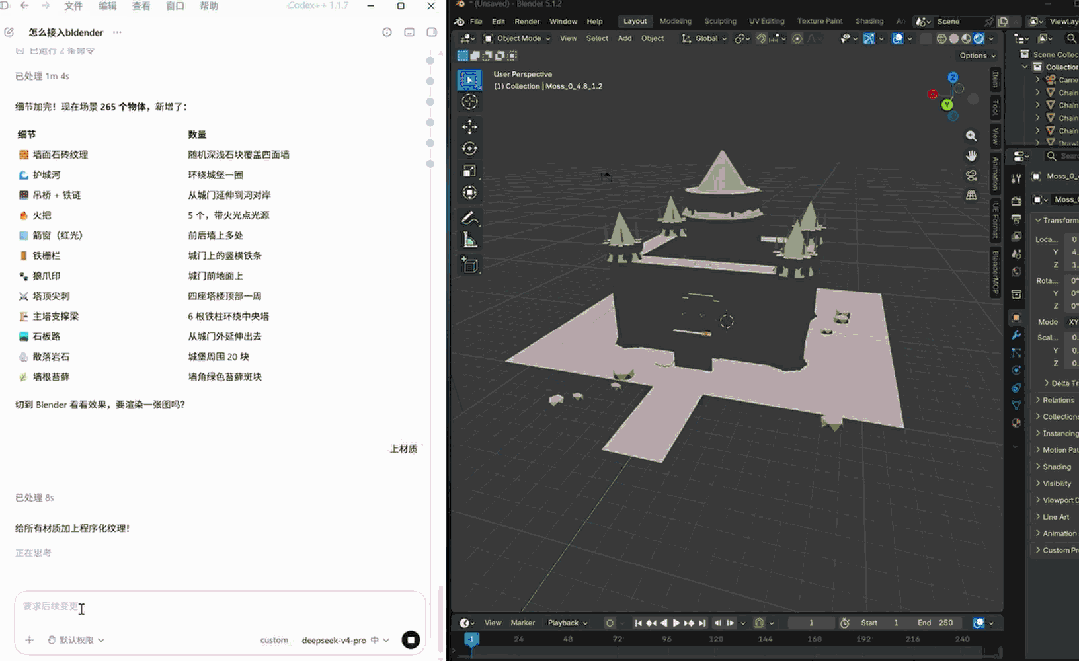Open the Options button in viewport header
The image size is (1079, 661).
977,55
